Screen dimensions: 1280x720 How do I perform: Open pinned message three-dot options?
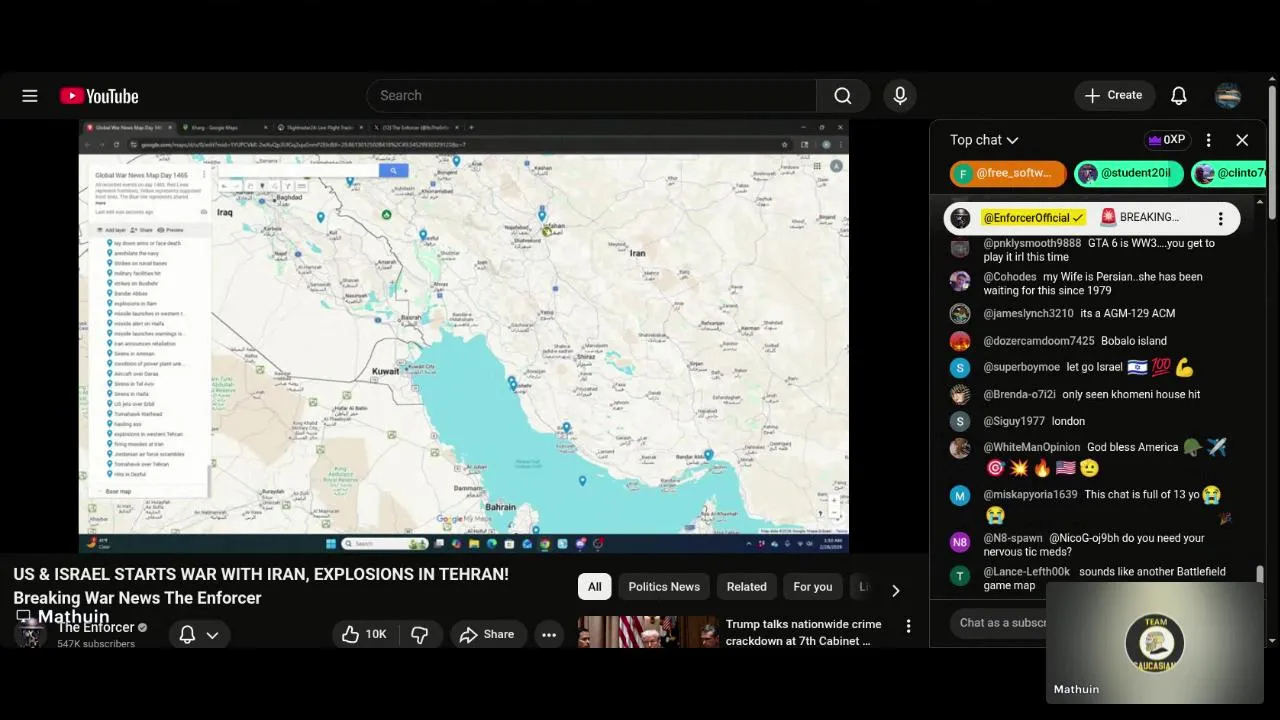coord(1220,218)
